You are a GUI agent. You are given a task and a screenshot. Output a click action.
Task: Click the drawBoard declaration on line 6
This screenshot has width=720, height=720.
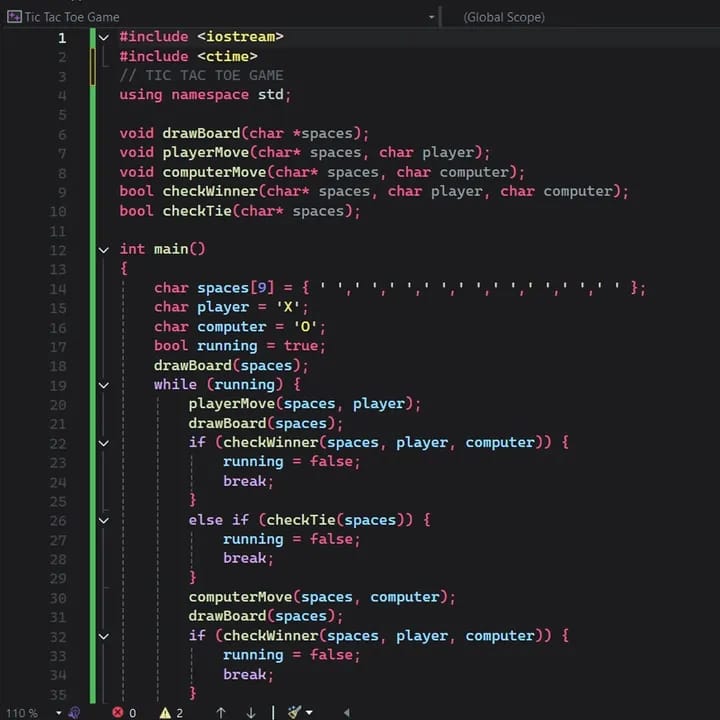244,134
